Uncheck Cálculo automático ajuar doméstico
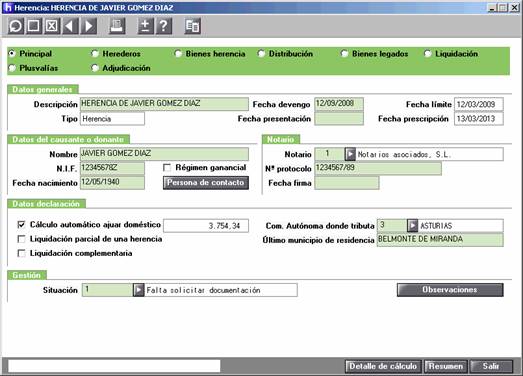 pyautogui.click(x=21, y=225)
